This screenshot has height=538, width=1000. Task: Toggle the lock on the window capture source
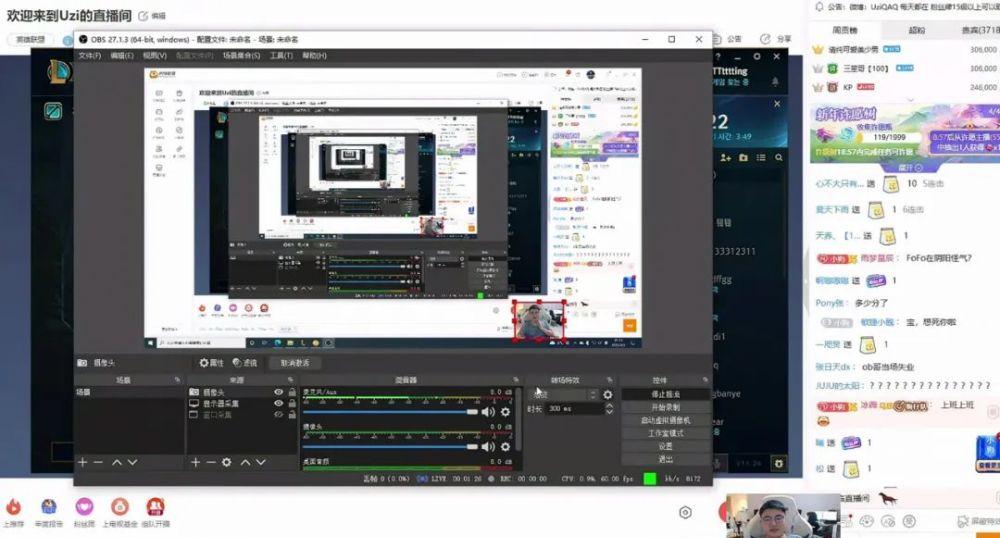pyautogui.click(x=292, y=414)
